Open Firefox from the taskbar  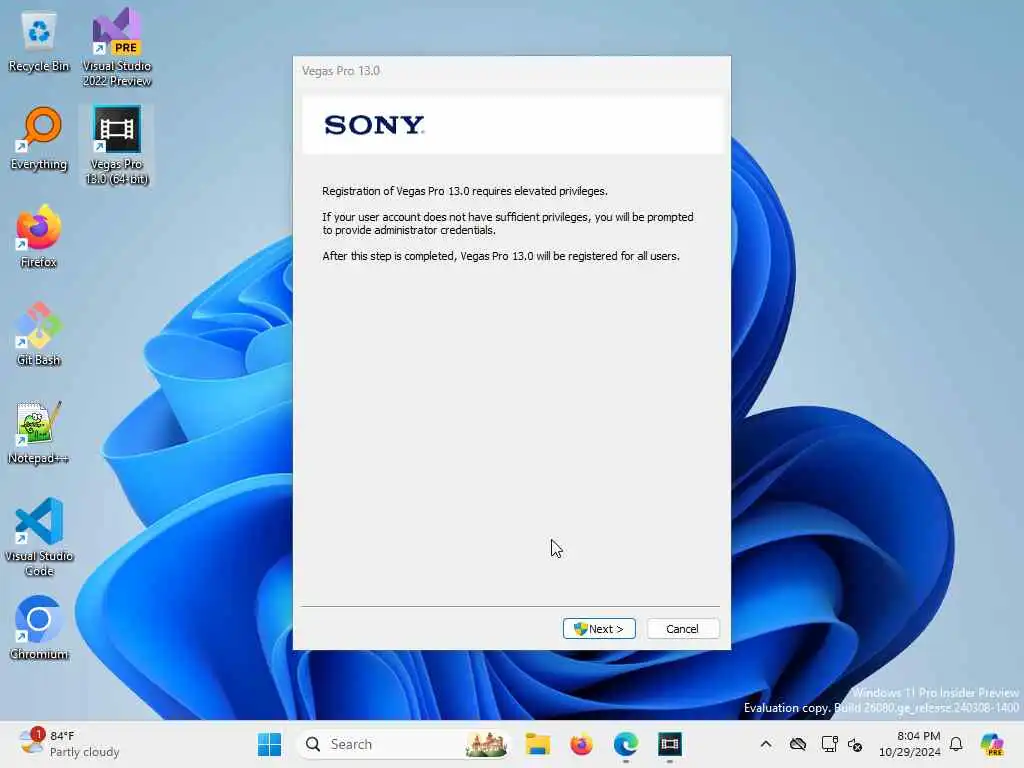(x=581, y=744)
